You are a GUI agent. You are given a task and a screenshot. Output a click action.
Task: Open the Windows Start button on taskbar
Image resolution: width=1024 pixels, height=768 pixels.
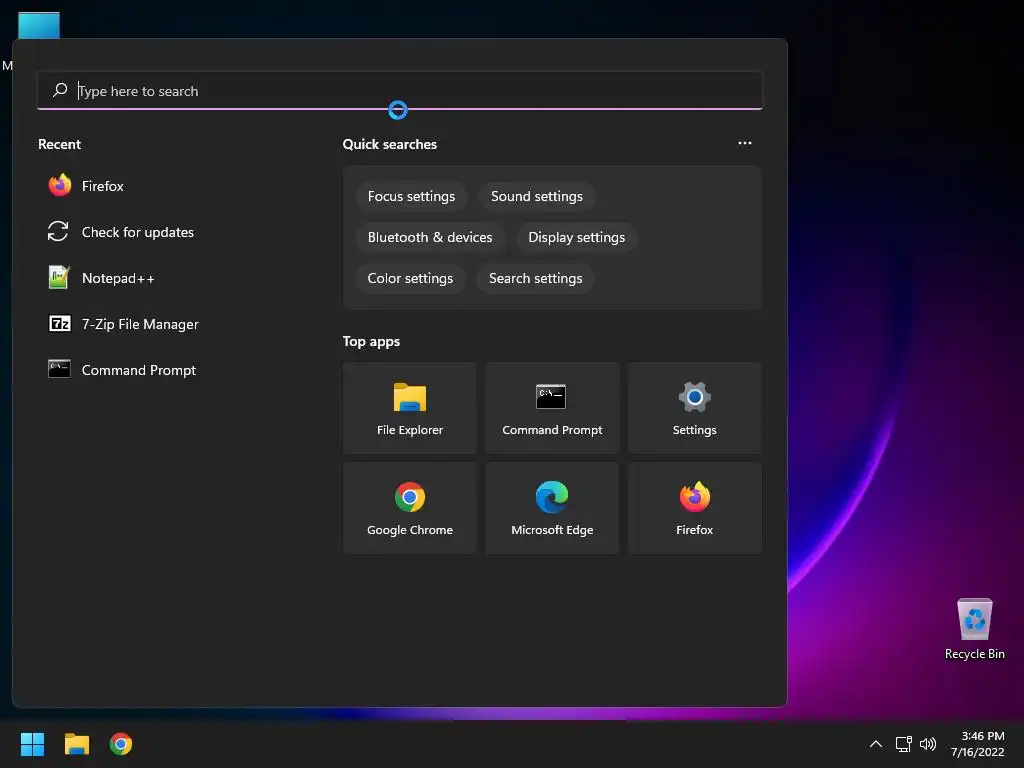click(32, 744)
